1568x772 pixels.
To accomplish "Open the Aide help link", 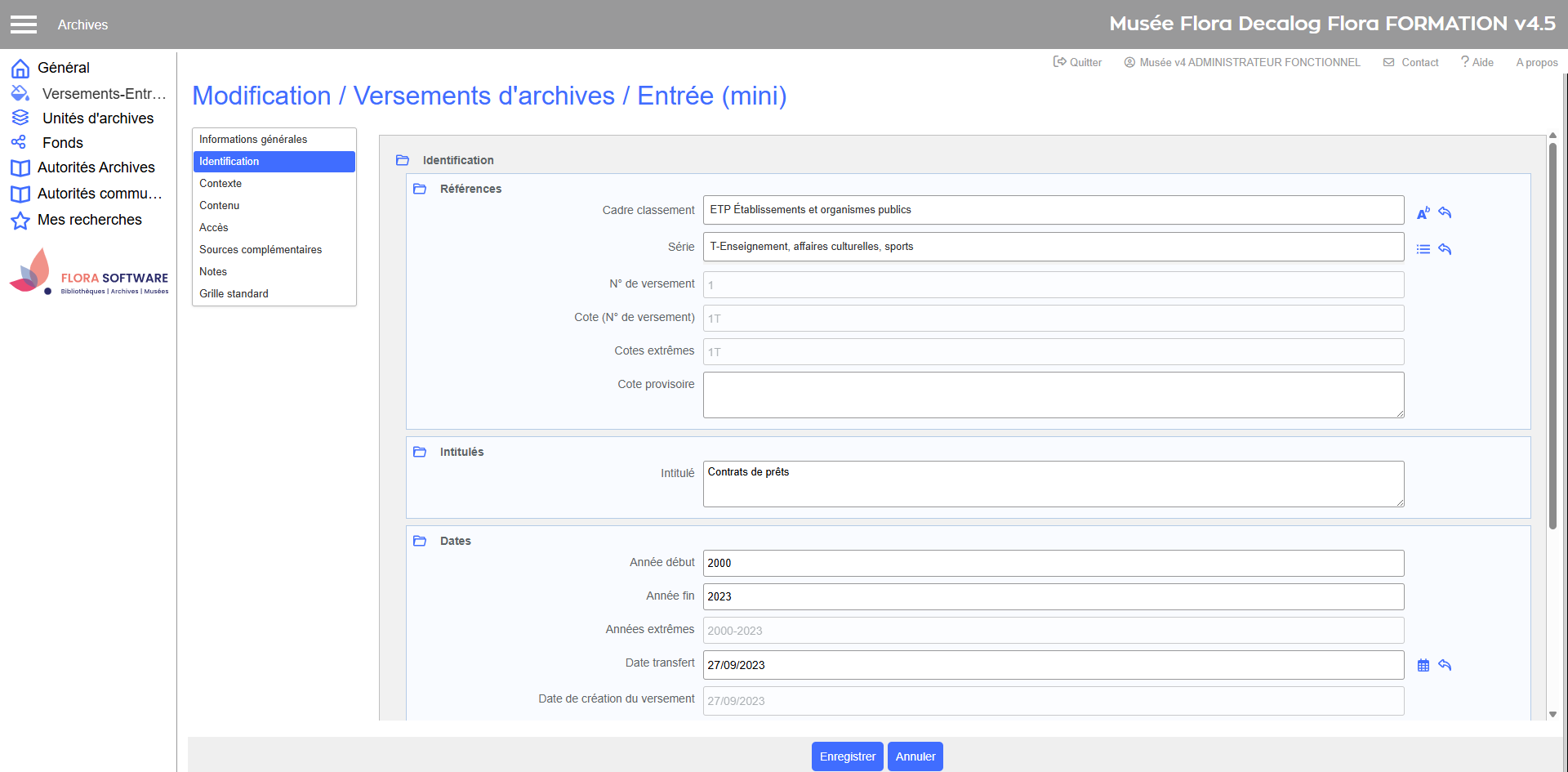I will 1477,62.
